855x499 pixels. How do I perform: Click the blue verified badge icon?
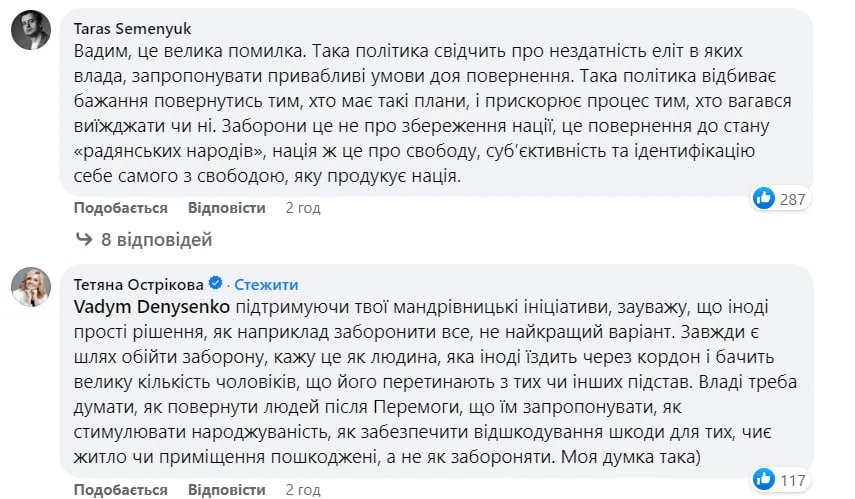[226, 284]
